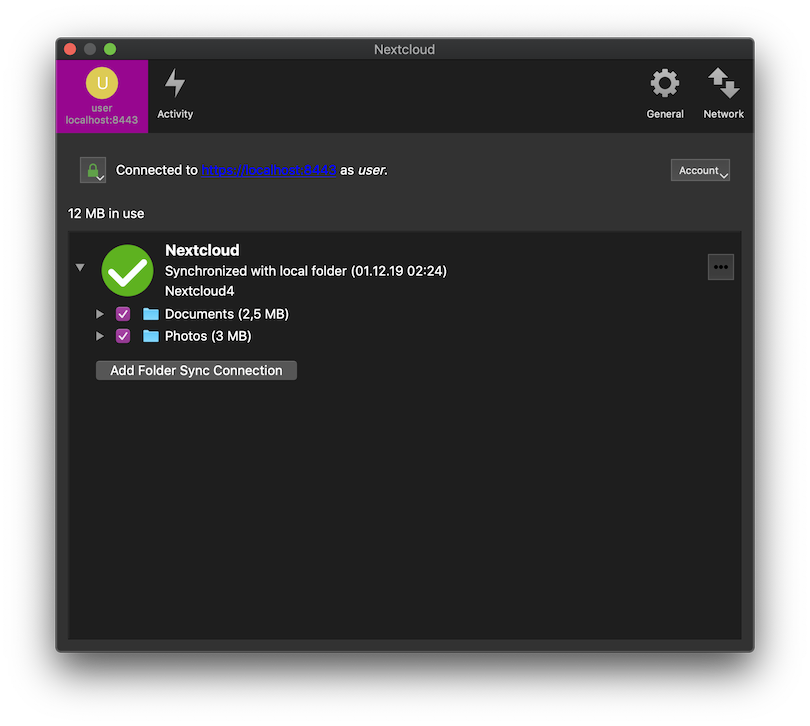
Task: Click the Photos blue folder icon
Action: click(x=150, y=336)
